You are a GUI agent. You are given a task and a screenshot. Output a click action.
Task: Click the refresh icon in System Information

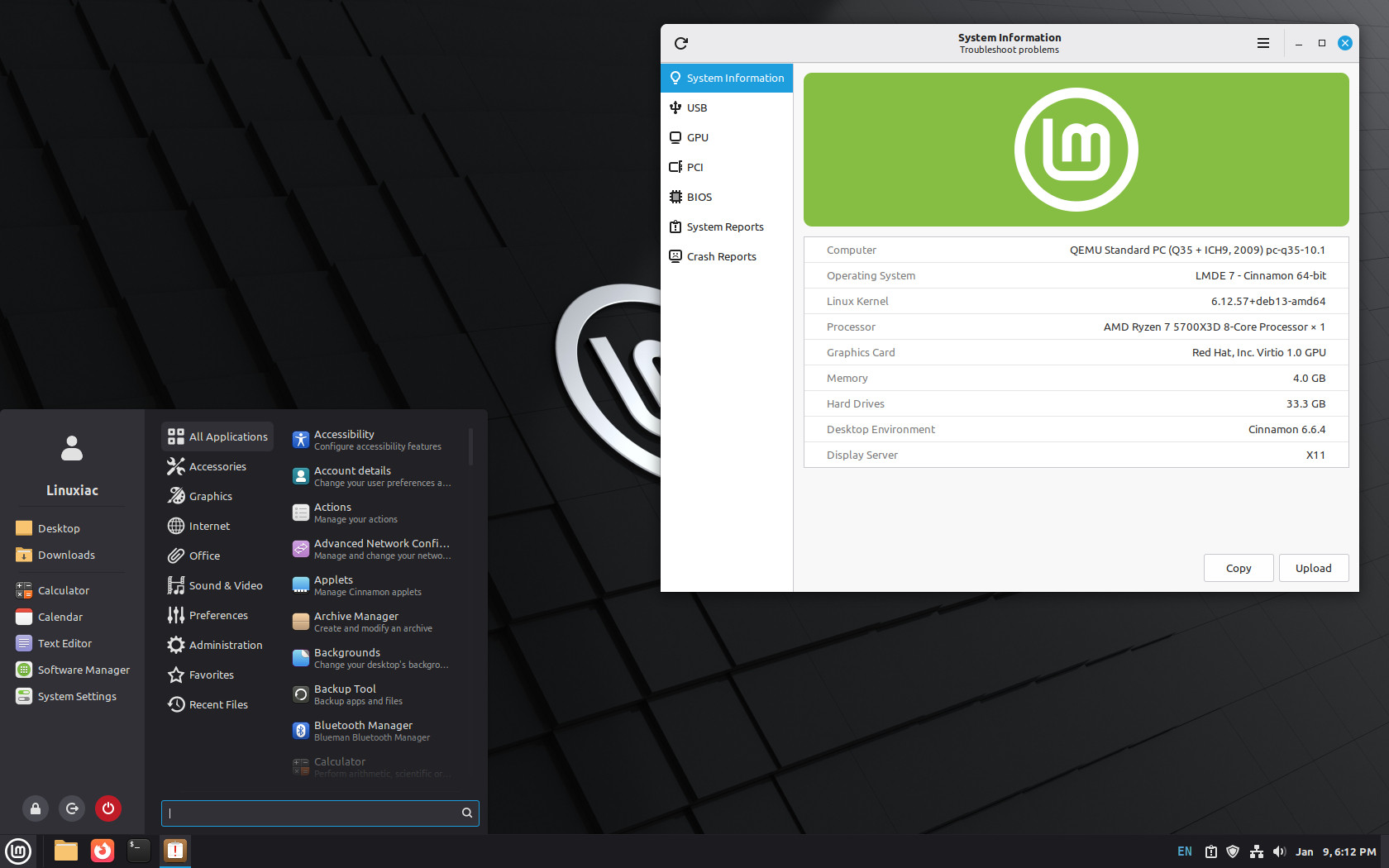(x=681, y=43)
